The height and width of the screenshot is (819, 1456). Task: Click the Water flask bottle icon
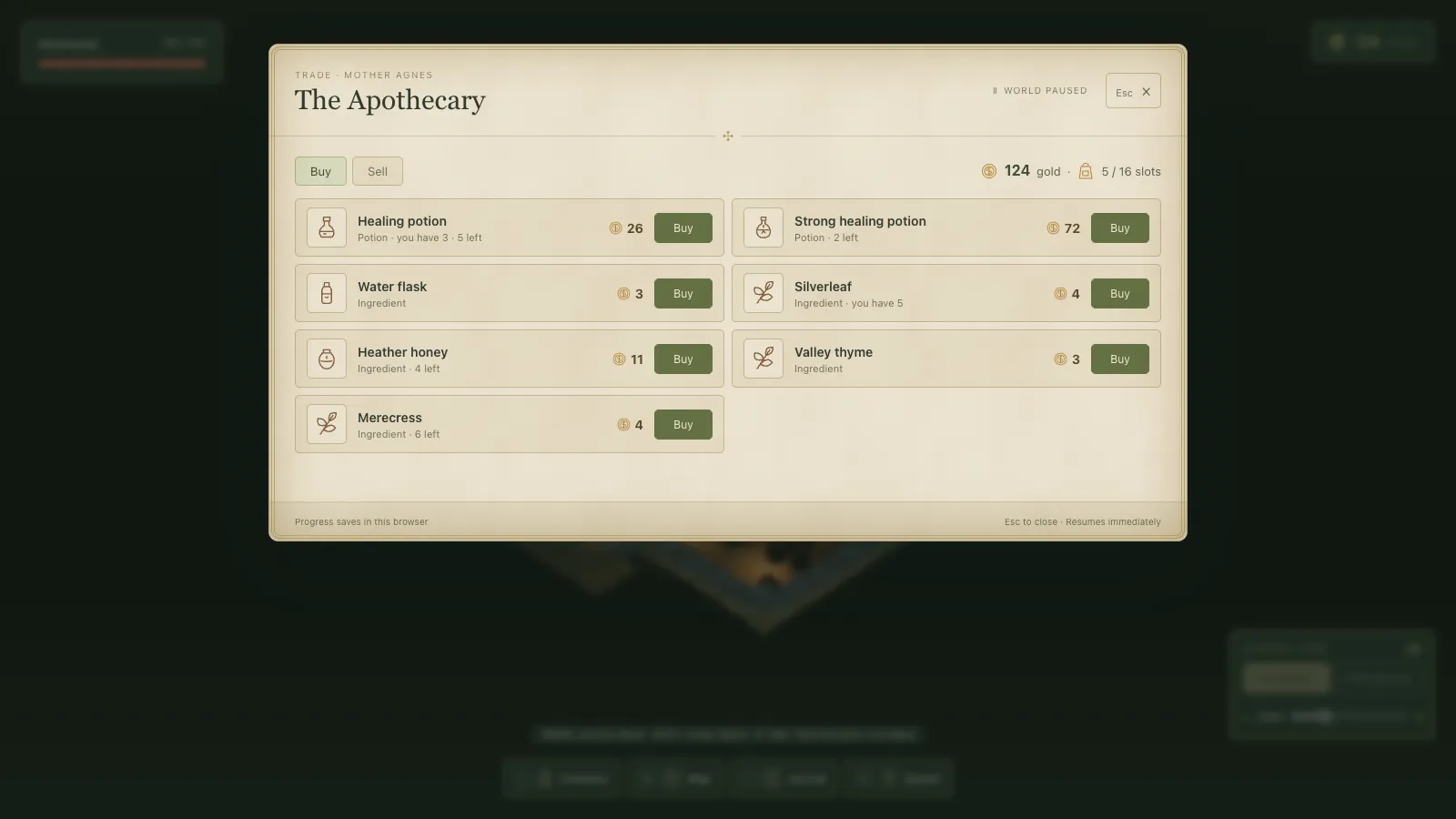click(327, 293)
